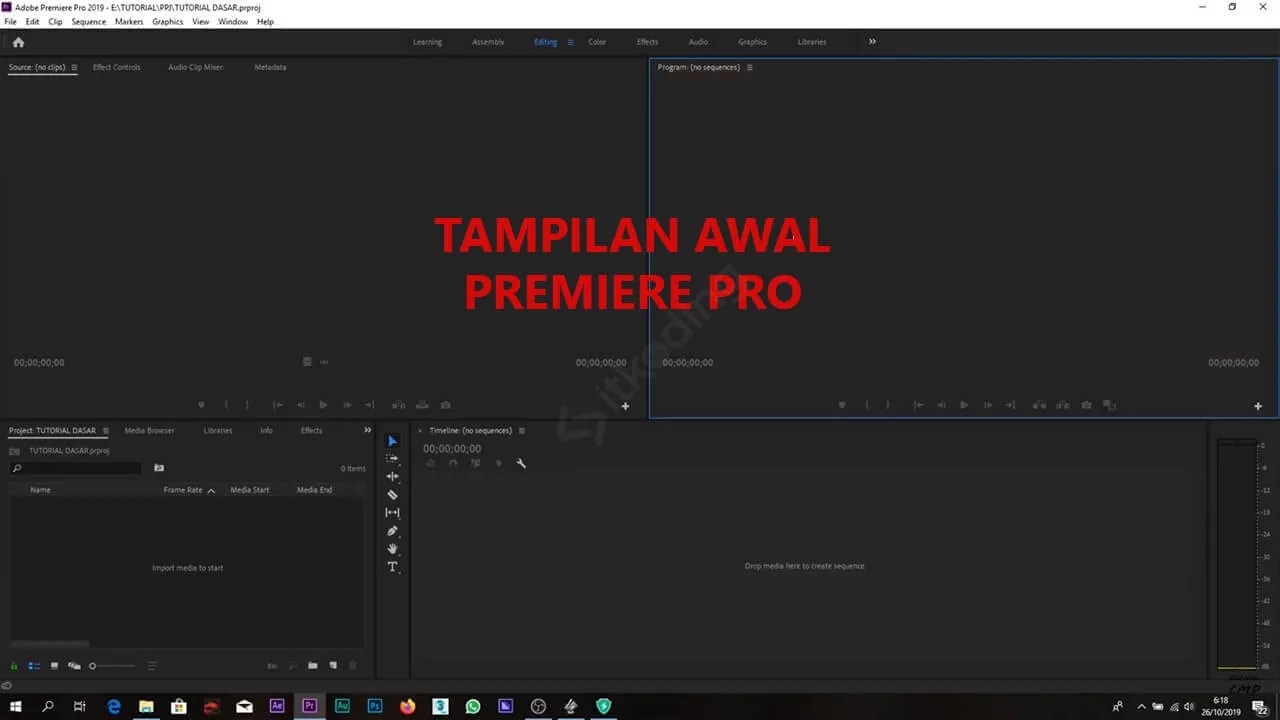The width and height of the screenshot is (1280, 720).
Task: Switch to the Assembly workspace
Action: [488, 42]
